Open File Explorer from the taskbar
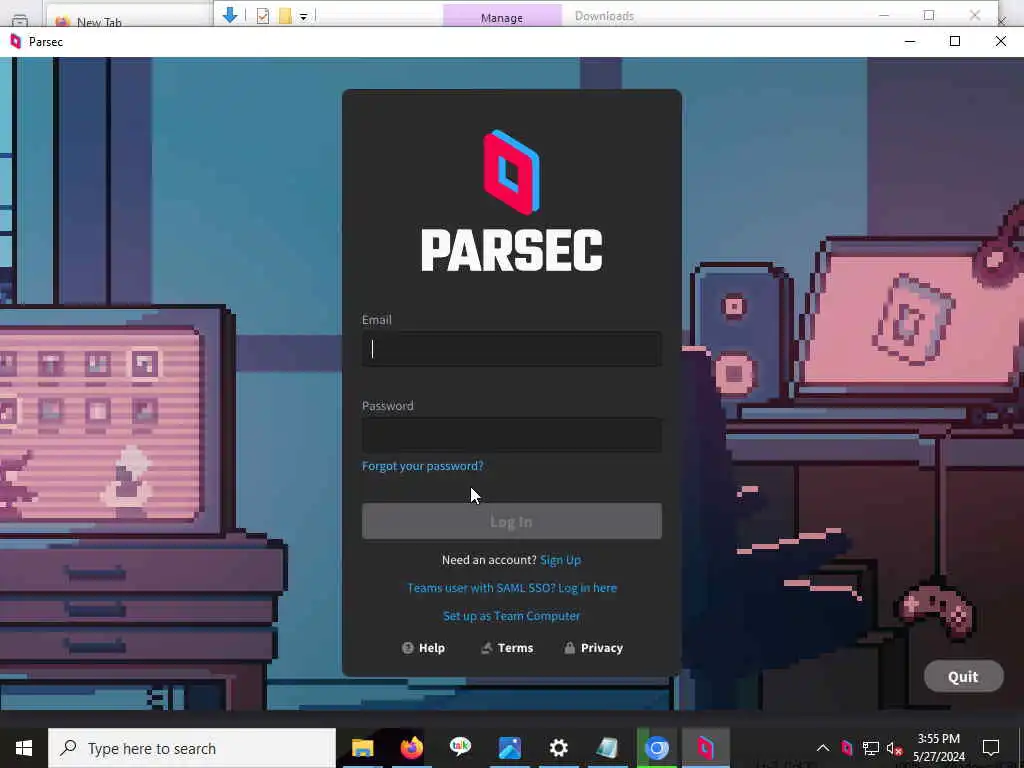This screenshot has height=768, width=1024. point(362,748)
